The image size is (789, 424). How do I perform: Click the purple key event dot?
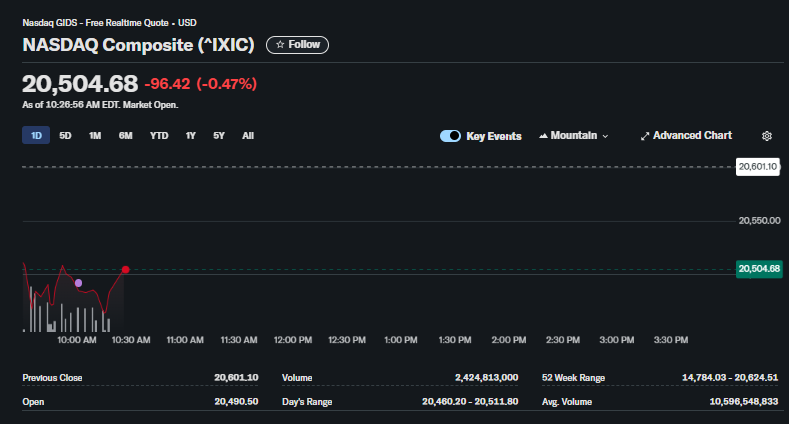click(x=78, y=283)
